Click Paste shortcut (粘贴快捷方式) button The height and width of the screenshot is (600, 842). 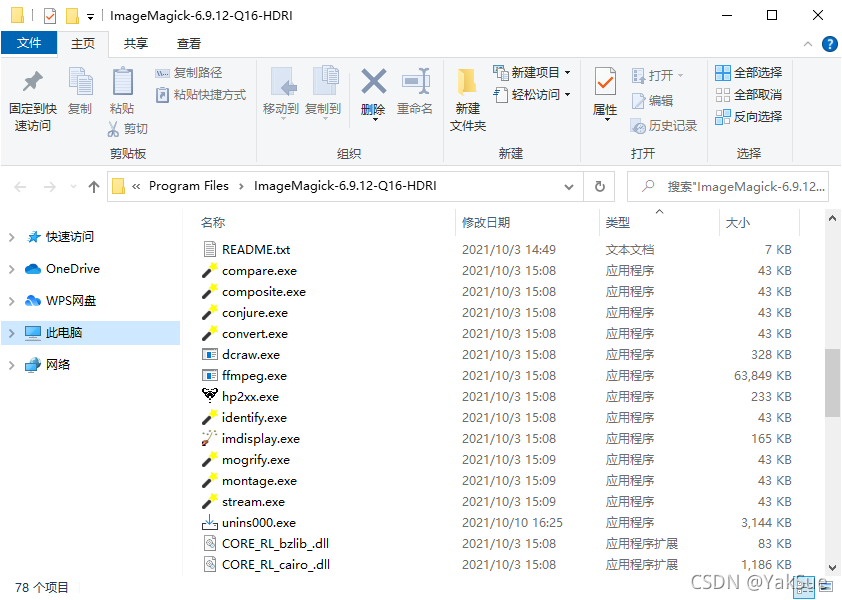click(200, 95)
